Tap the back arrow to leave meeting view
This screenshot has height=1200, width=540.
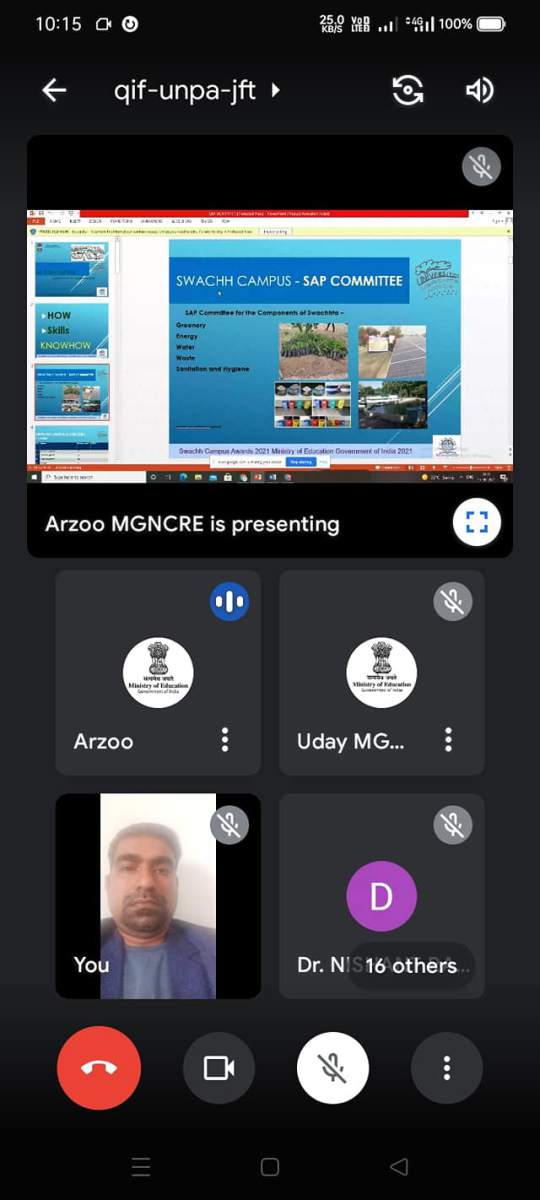(x=54, y=90)
